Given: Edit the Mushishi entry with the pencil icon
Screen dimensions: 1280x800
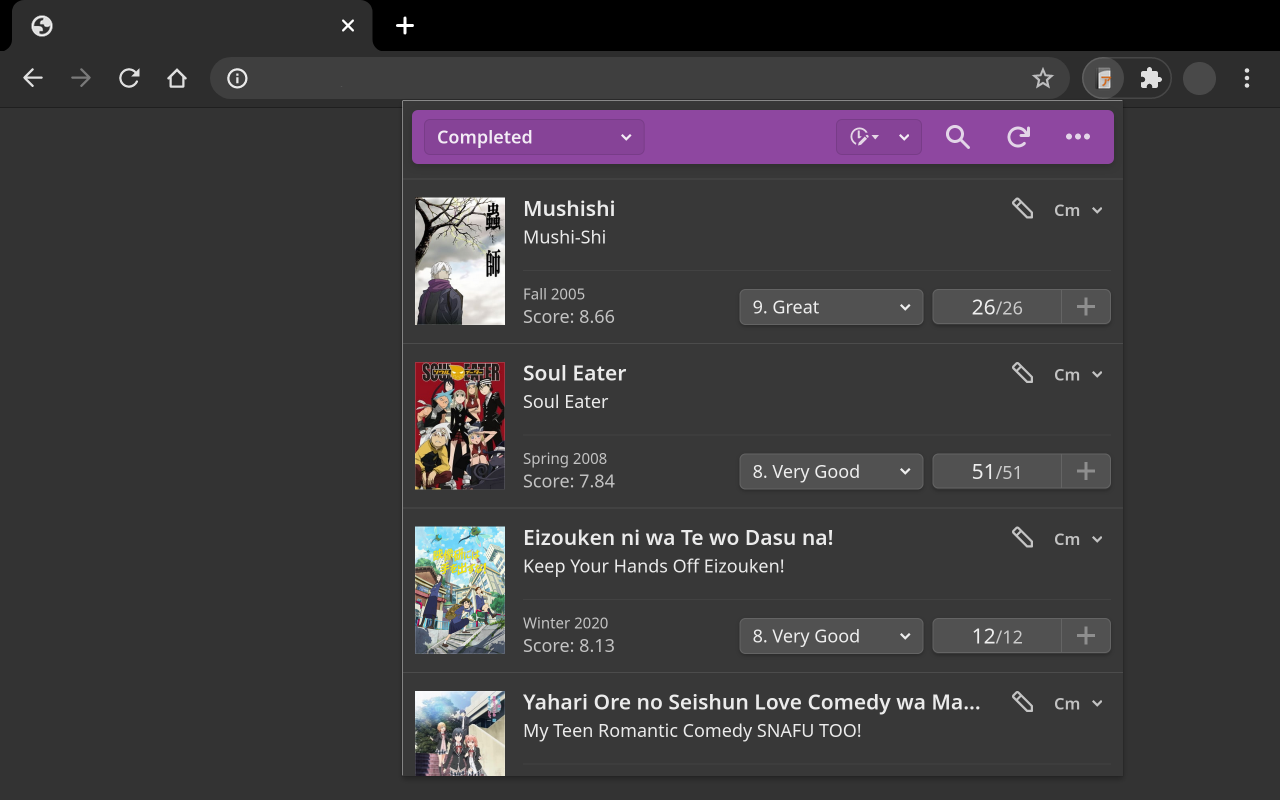Looking at the screenshot, I should tap(1022, 208).
